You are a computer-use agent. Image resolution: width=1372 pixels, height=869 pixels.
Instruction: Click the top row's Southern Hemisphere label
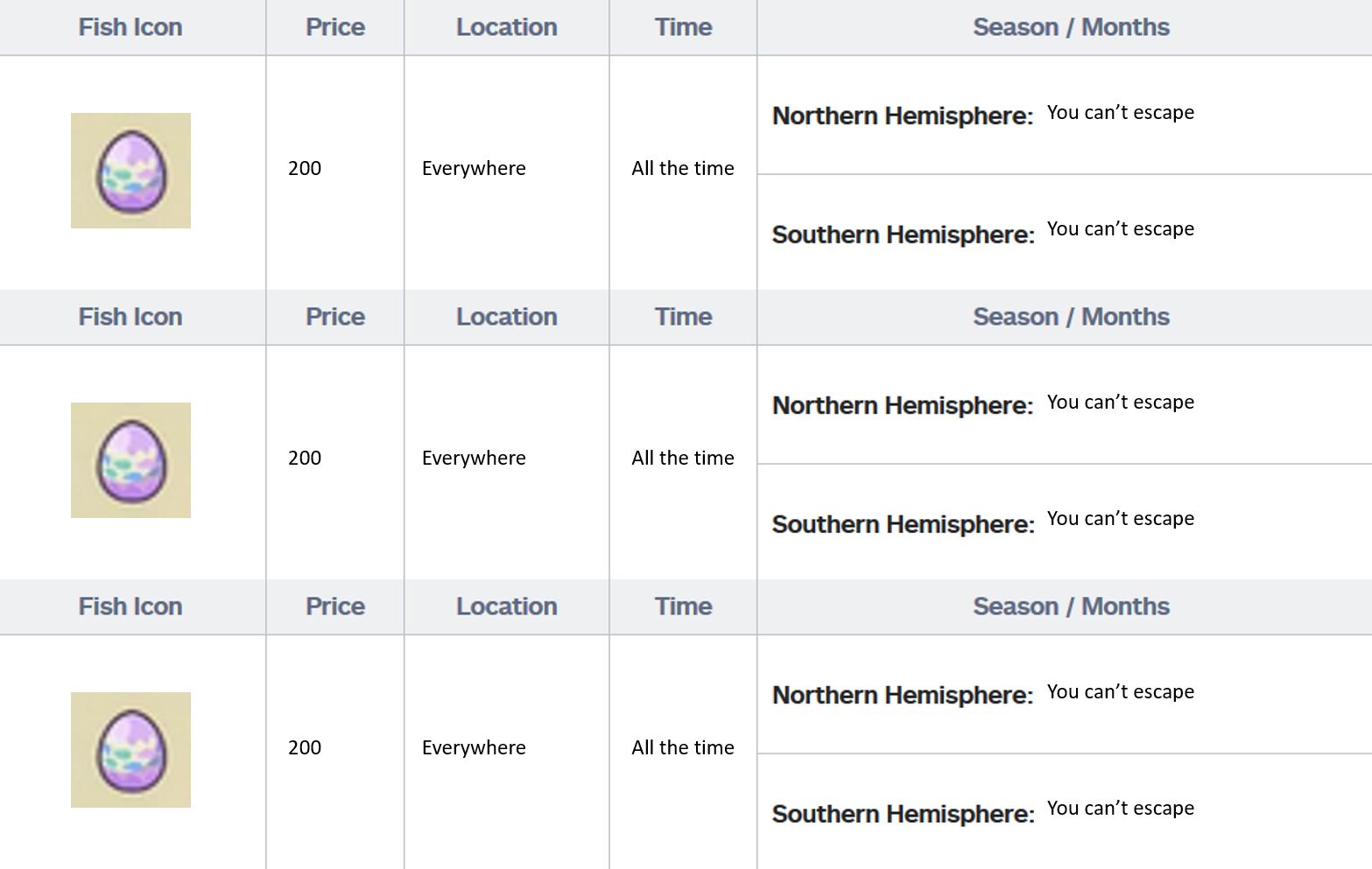click(904, 235)
